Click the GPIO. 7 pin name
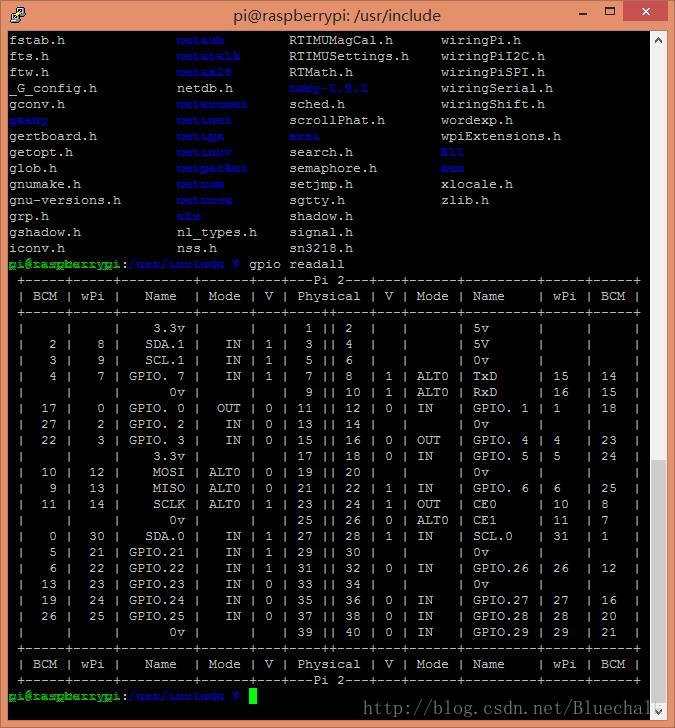The height and width of the screenshot is (728, 675). (160, 376)
